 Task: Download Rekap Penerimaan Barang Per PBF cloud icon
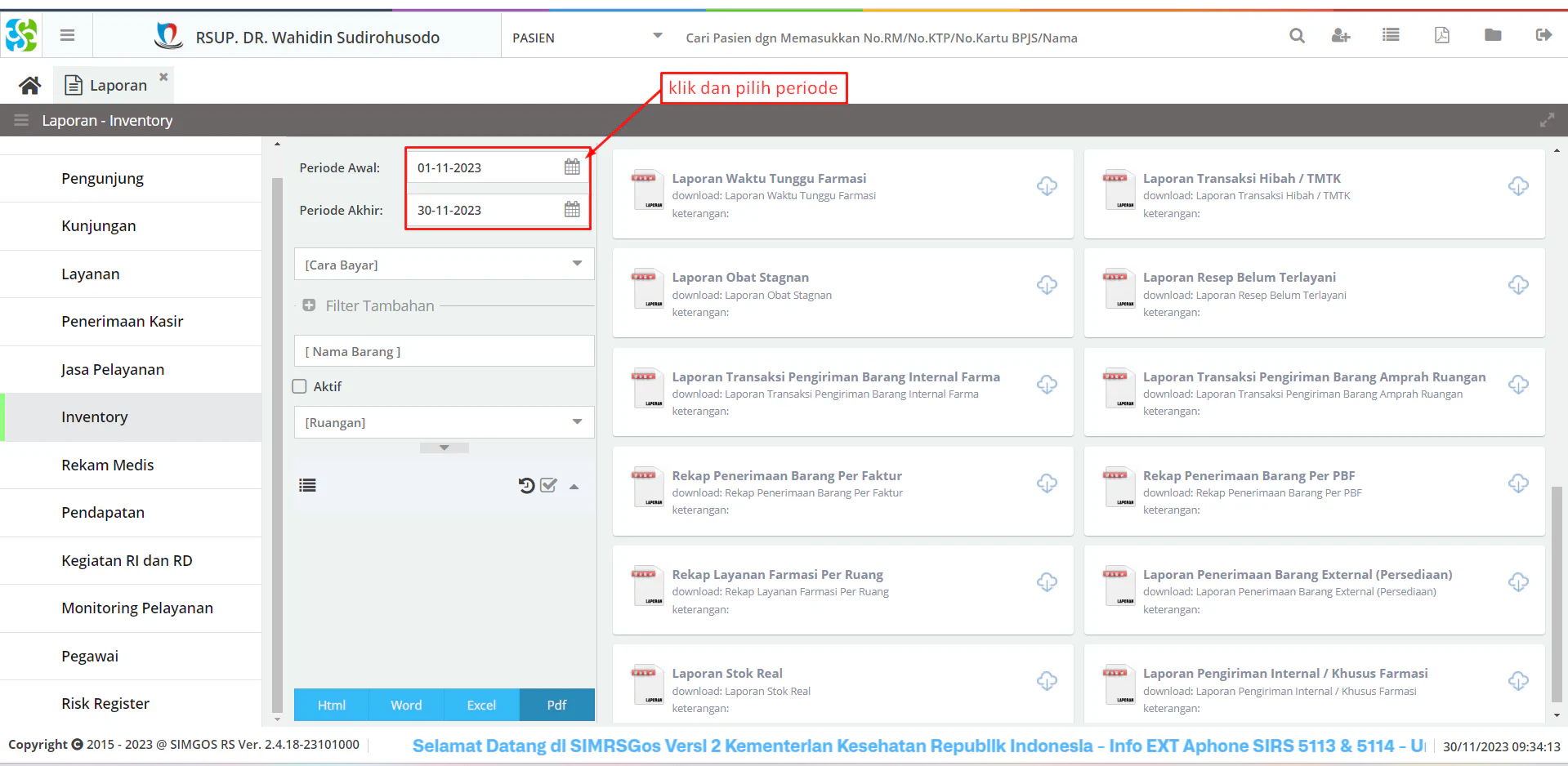1518,483
